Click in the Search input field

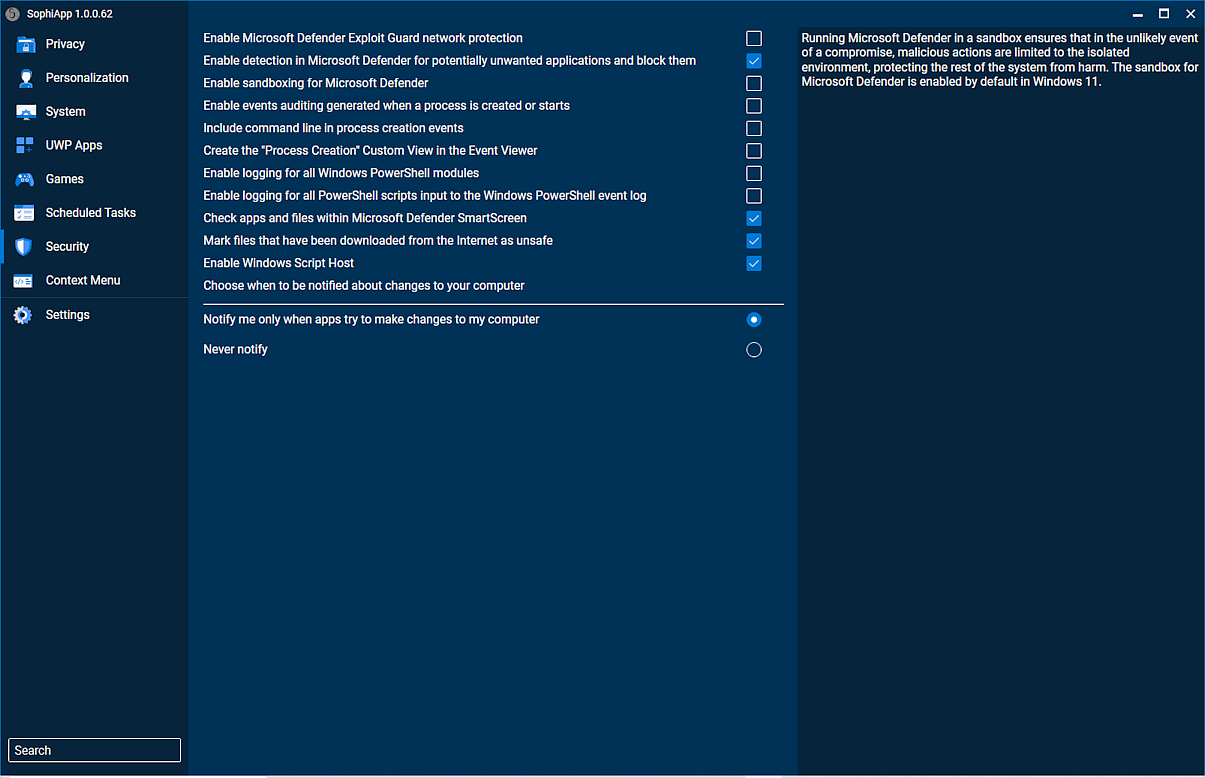[x=94, y=750]
